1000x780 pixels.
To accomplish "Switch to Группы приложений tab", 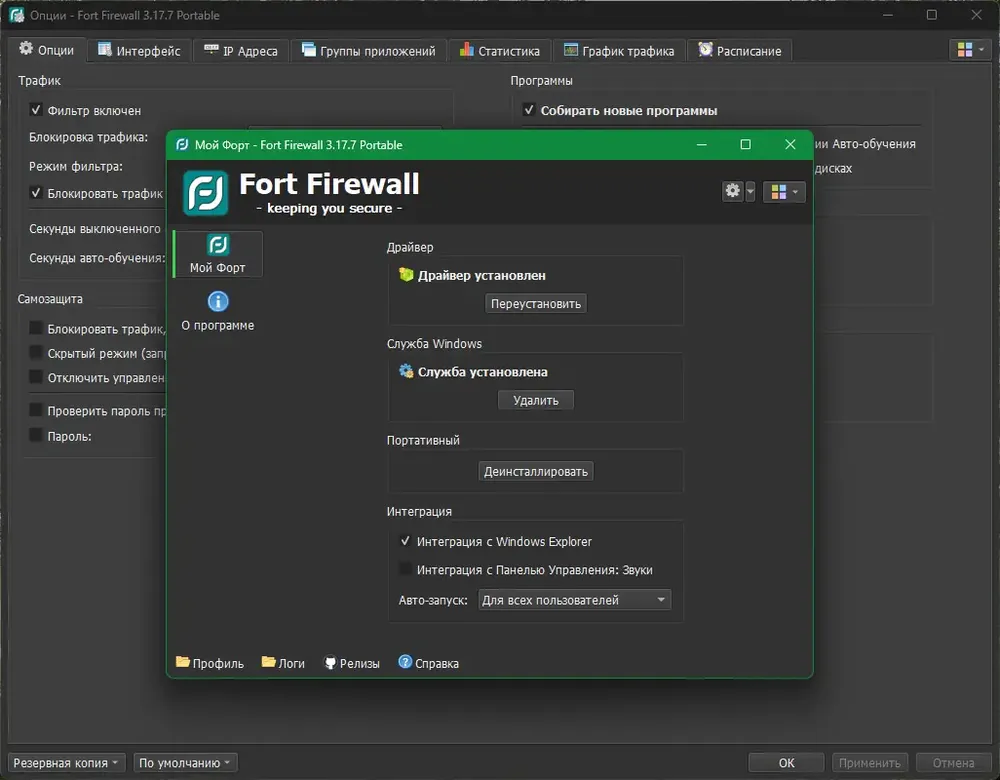I will pyautogui.click(x=369, y=51).
